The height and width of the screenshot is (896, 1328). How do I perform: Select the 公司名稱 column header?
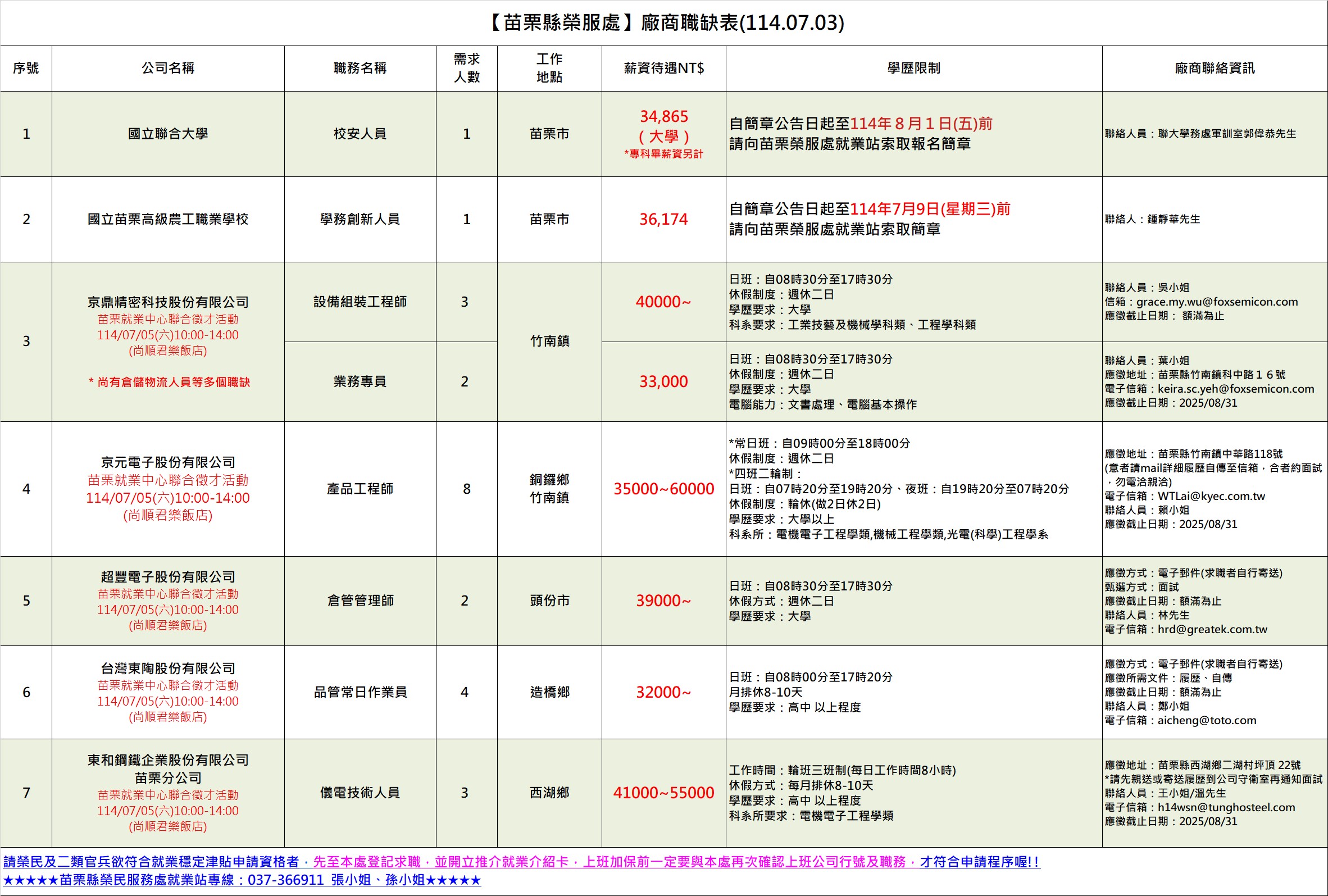pos(168,68)
